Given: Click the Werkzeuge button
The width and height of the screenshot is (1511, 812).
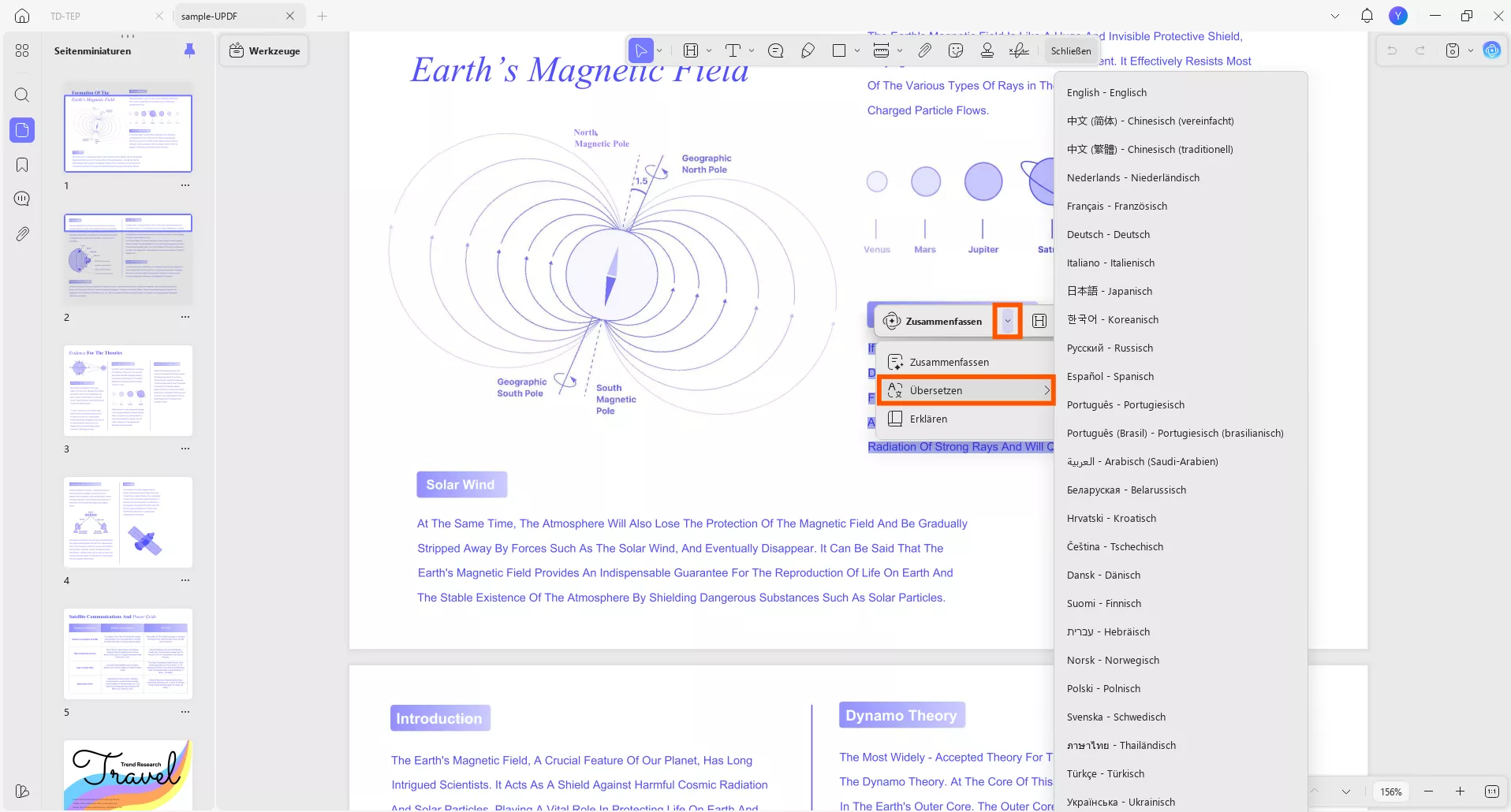Looking at the screenshot, I should [x=264, y=50].
